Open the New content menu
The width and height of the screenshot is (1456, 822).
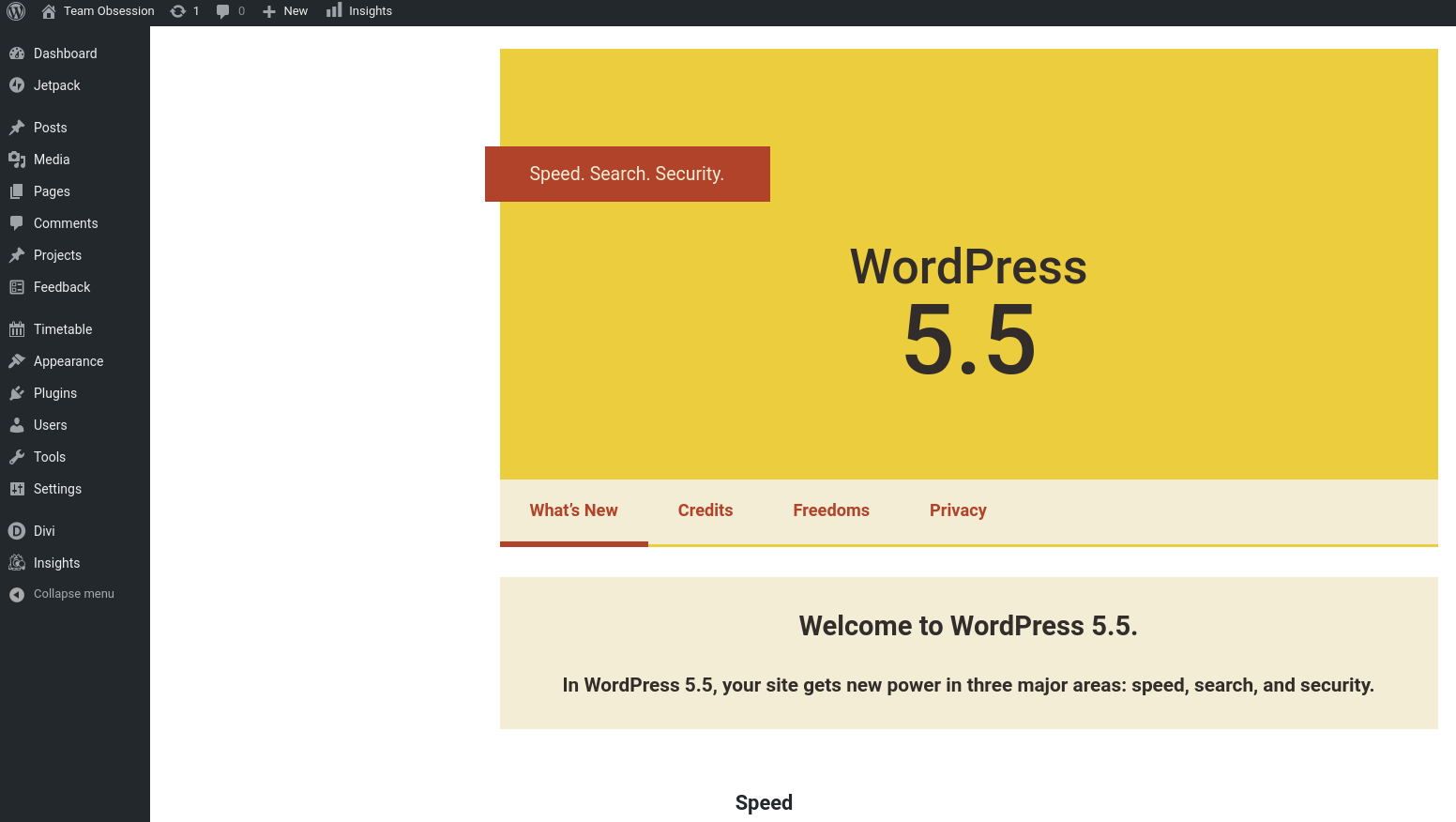(x=286, y=11)
